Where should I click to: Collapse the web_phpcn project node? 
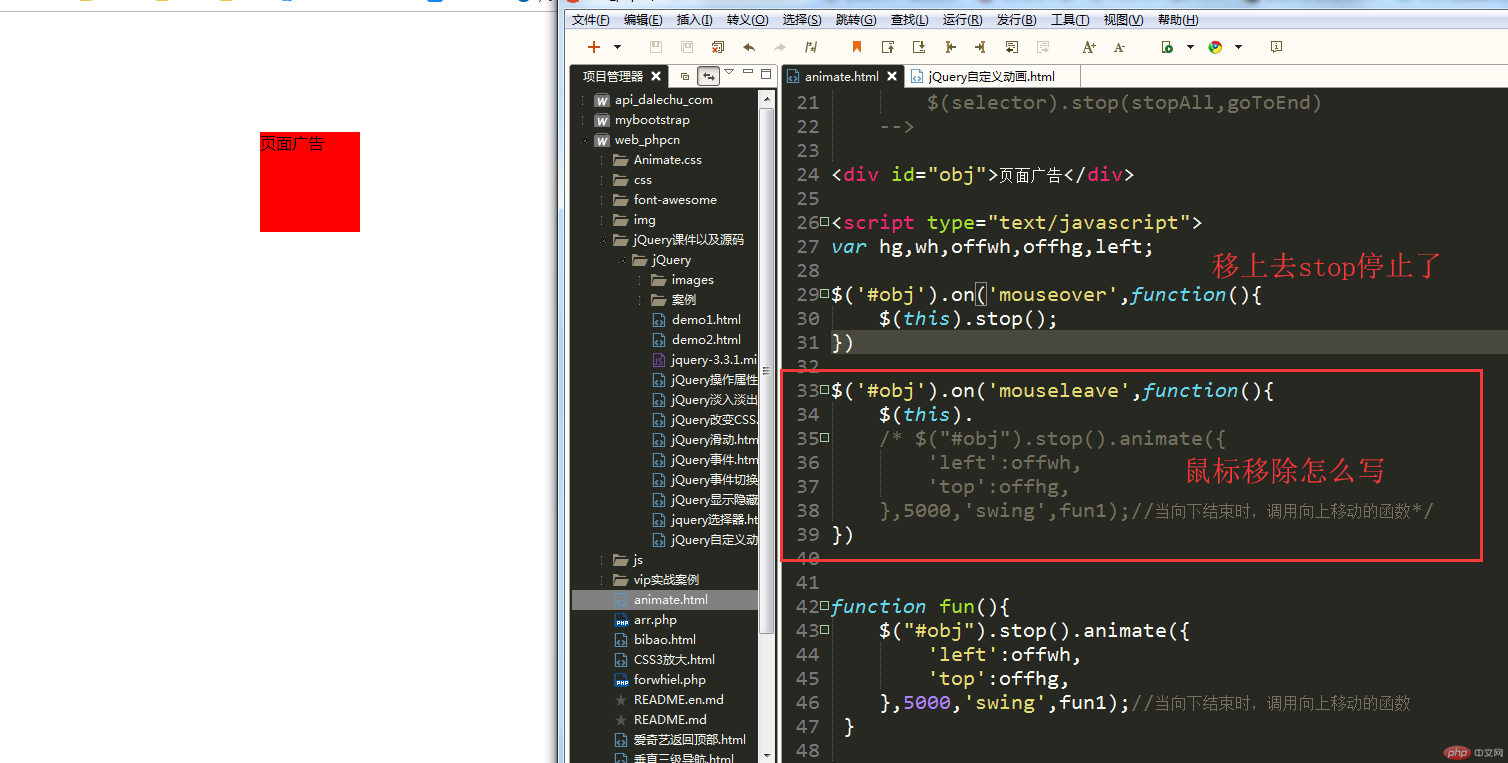(583, 140)
